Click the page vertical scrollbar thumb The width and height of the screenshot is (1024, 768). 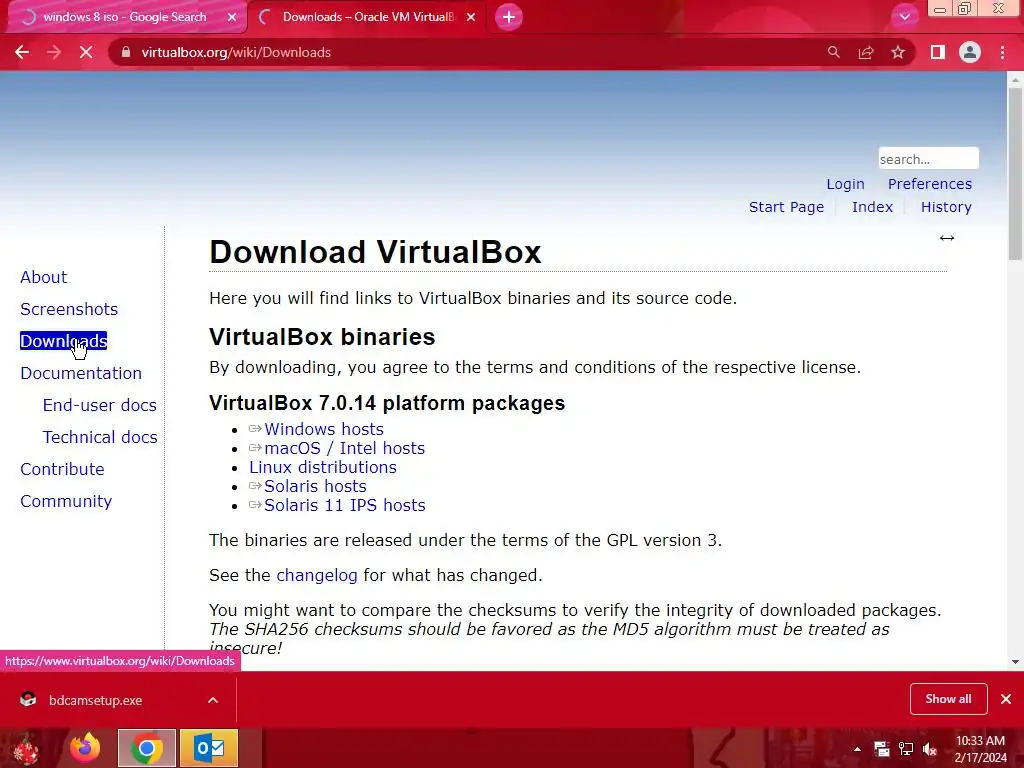(1015, 173)
